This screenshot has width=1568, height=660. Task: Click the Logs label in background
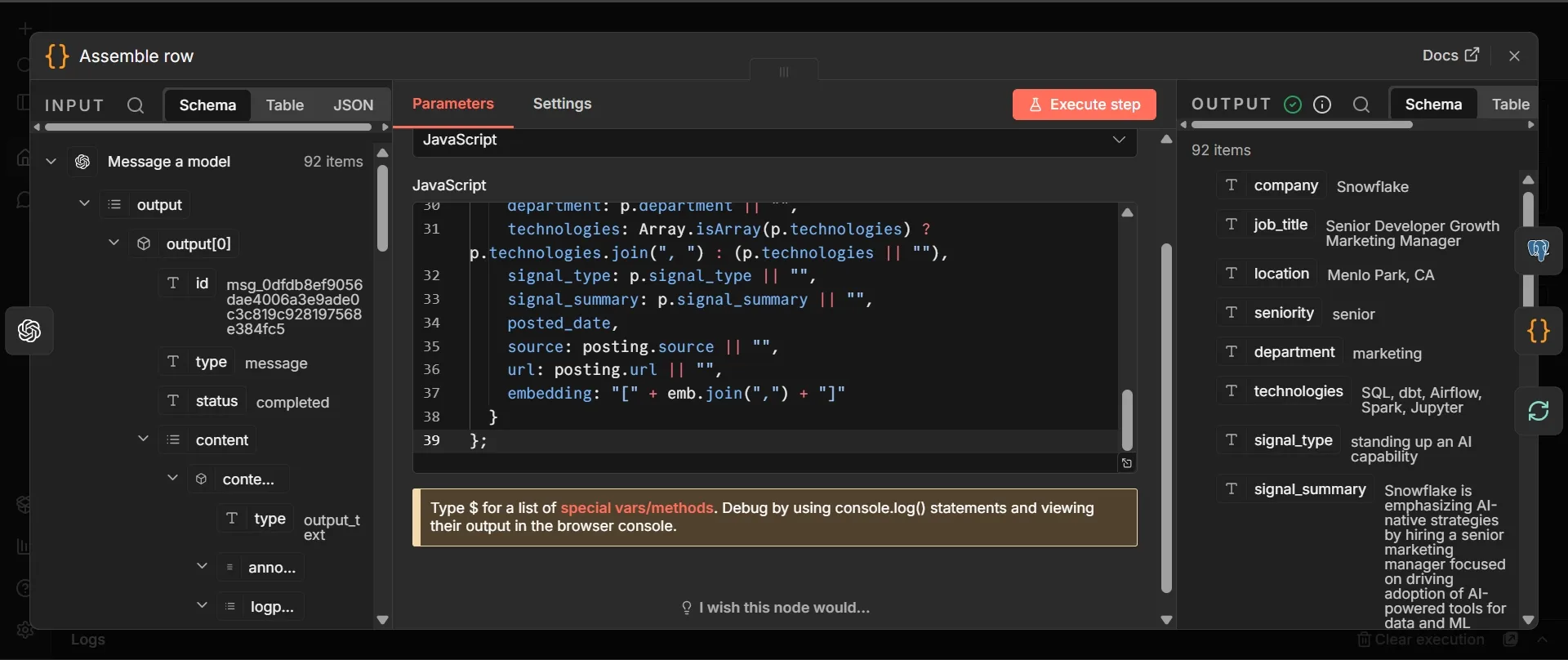tap(87, 640)
